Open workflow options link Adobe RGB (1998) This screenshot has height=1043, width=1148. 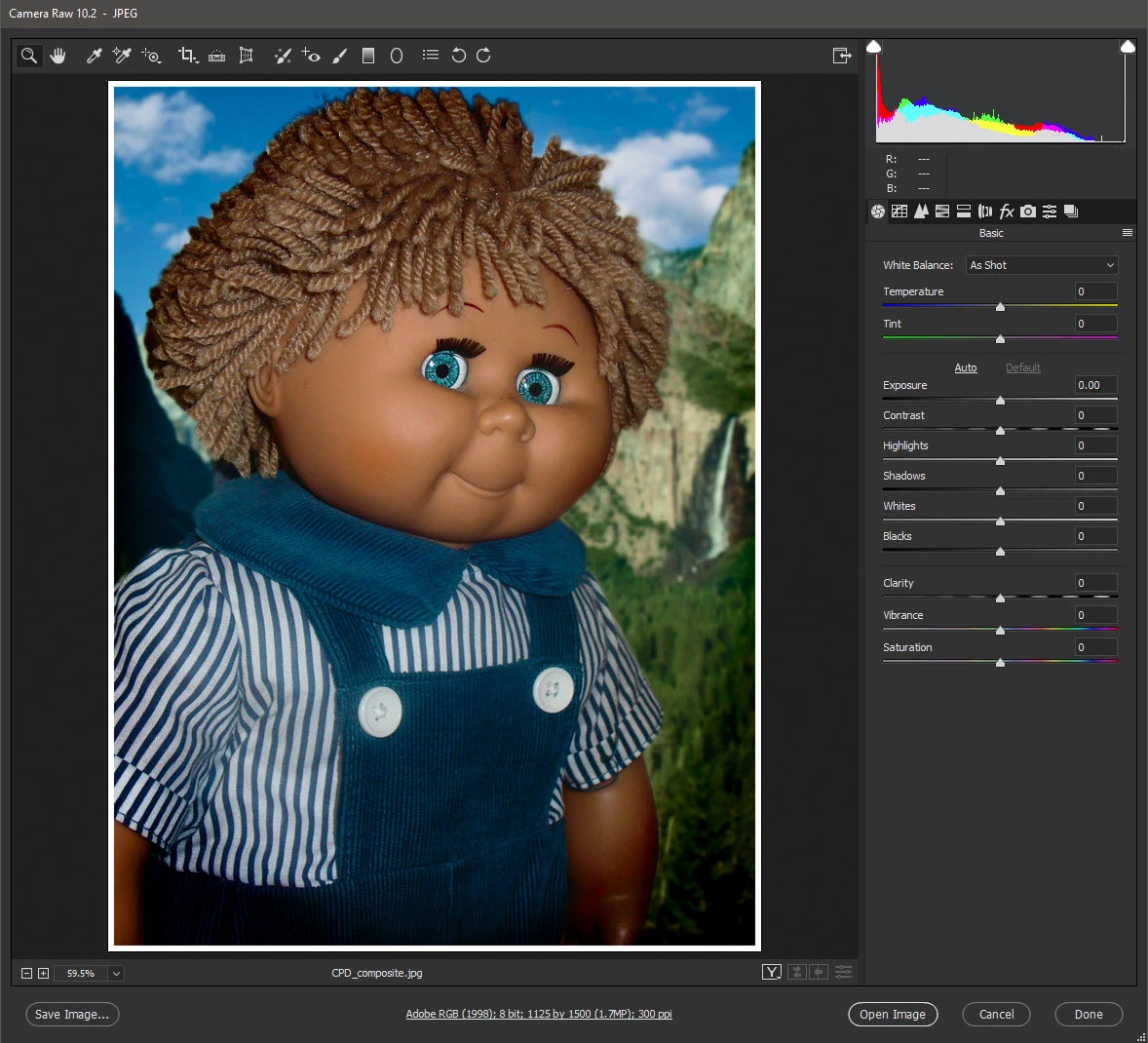[539, 1015]
